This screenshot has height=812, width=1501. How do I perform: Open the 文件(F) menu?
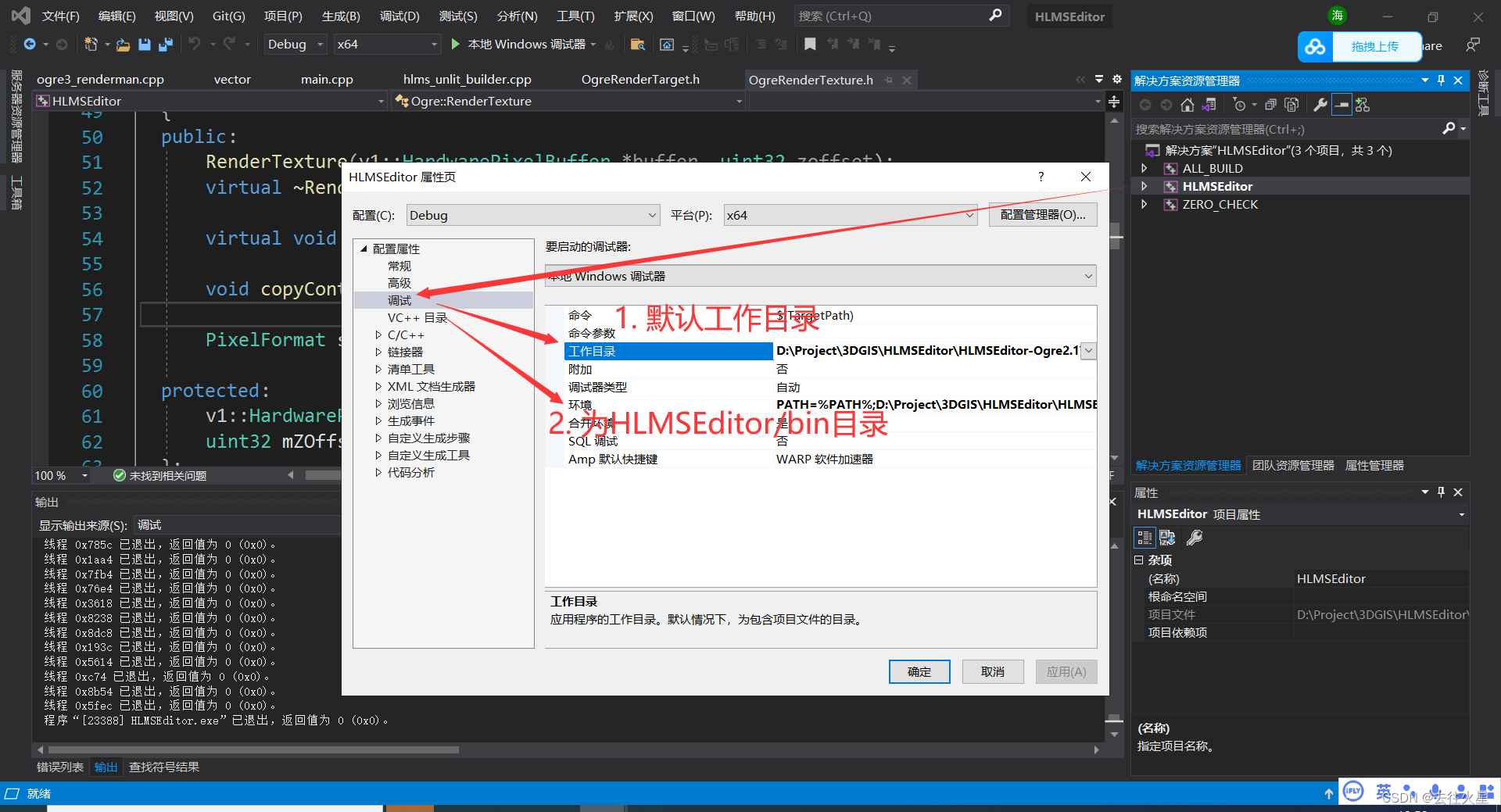click(x=60, y=16)
